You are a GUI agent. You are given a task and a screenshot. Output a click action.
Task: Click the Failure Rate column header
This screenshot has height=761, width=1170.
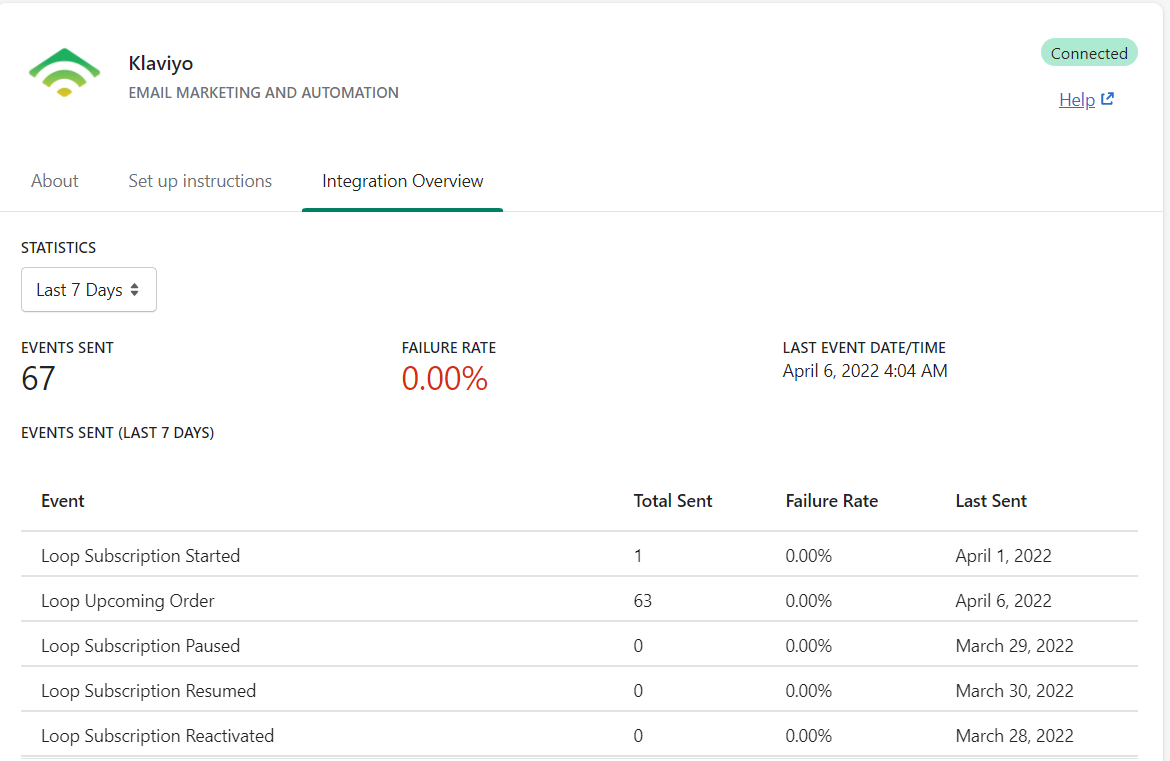831,501
